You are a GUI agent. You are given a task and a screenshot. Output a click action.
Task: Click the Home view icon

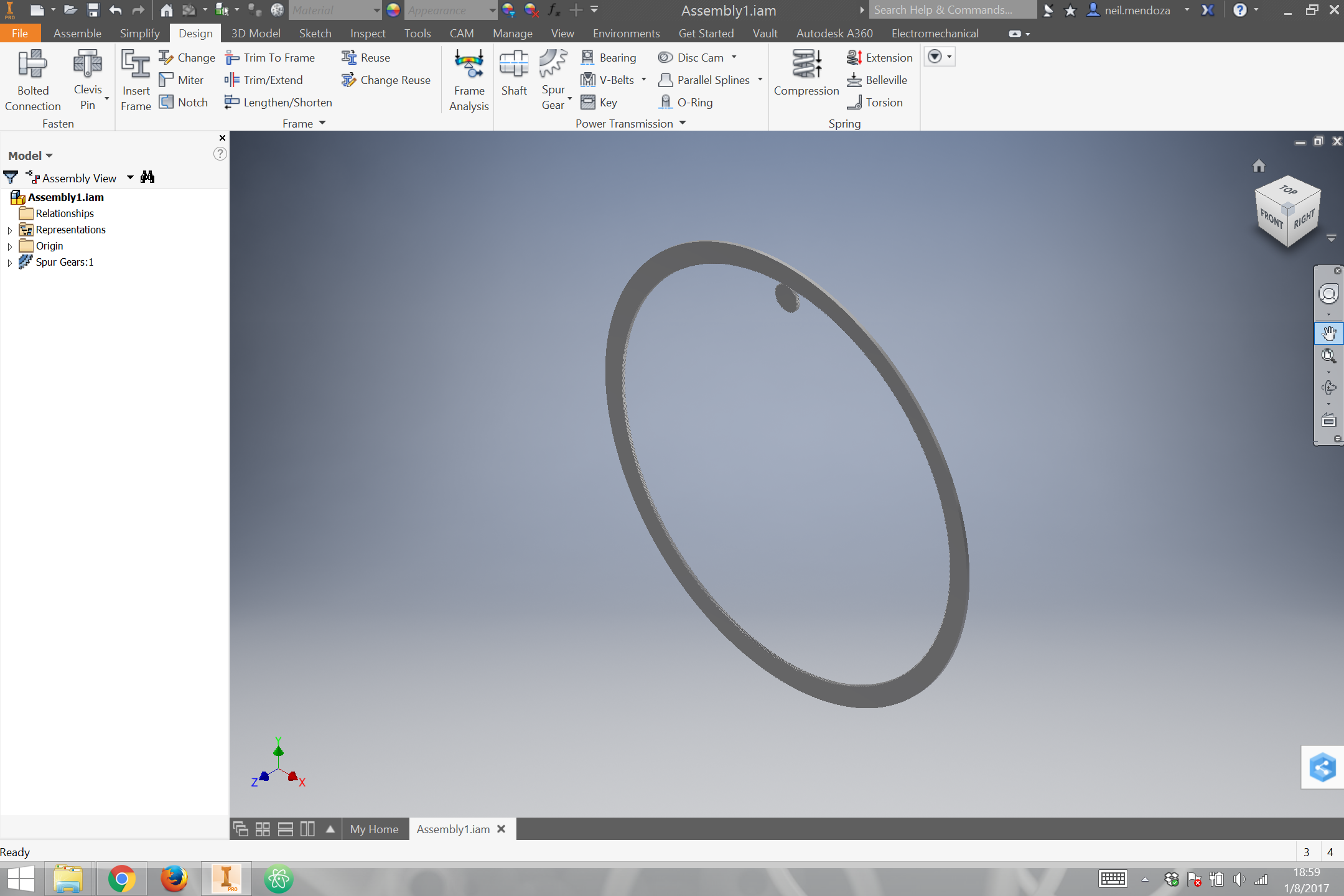pyautogui.click(x=1259, y=166)
